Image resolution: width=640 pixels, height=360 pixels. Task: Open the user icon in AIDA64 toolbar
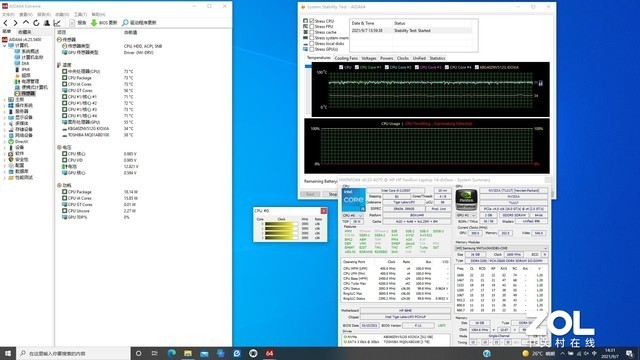[47, 23]
